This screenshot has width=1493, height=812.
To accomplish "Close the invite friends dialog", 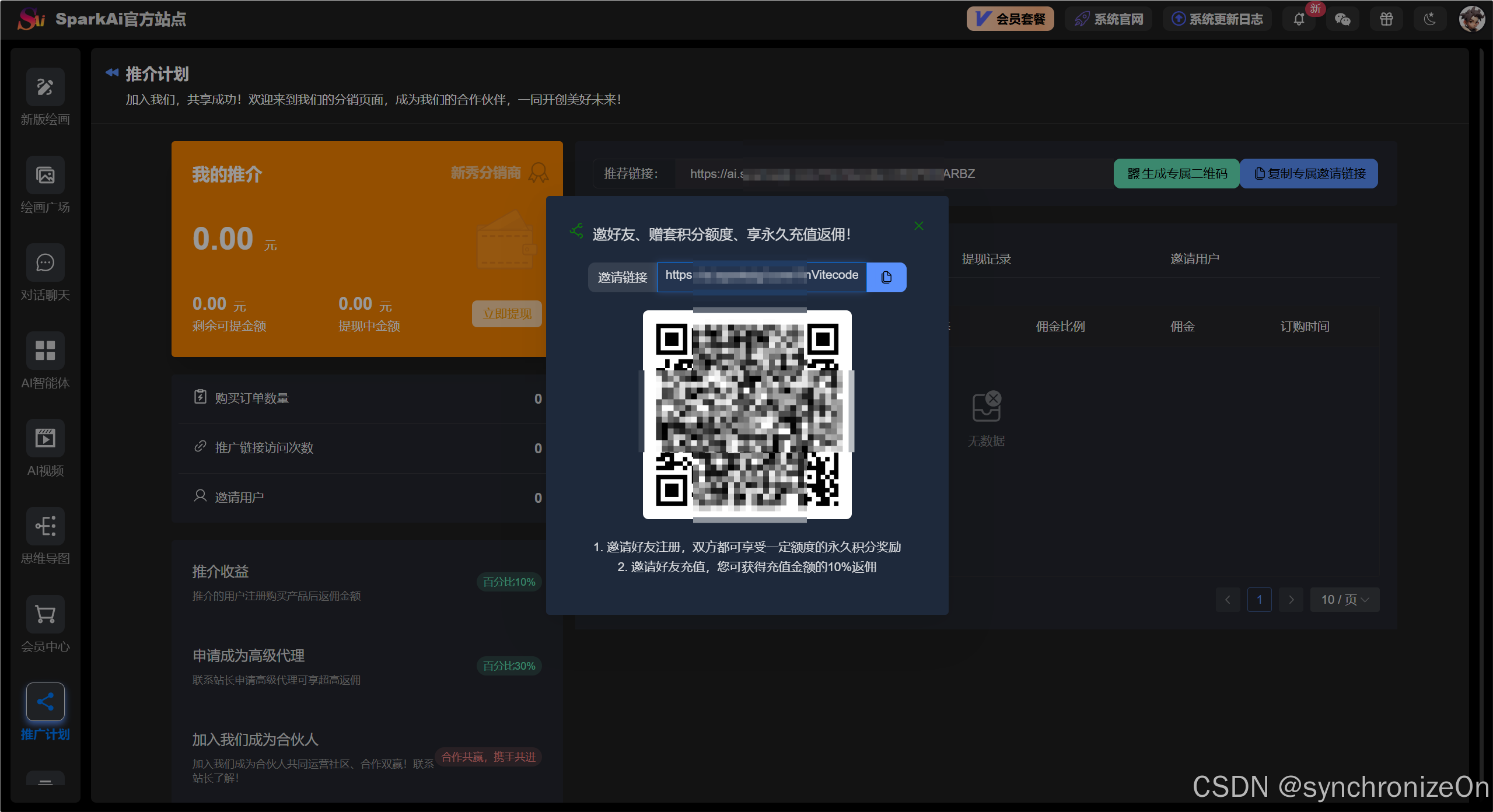I will click(918, 226).
